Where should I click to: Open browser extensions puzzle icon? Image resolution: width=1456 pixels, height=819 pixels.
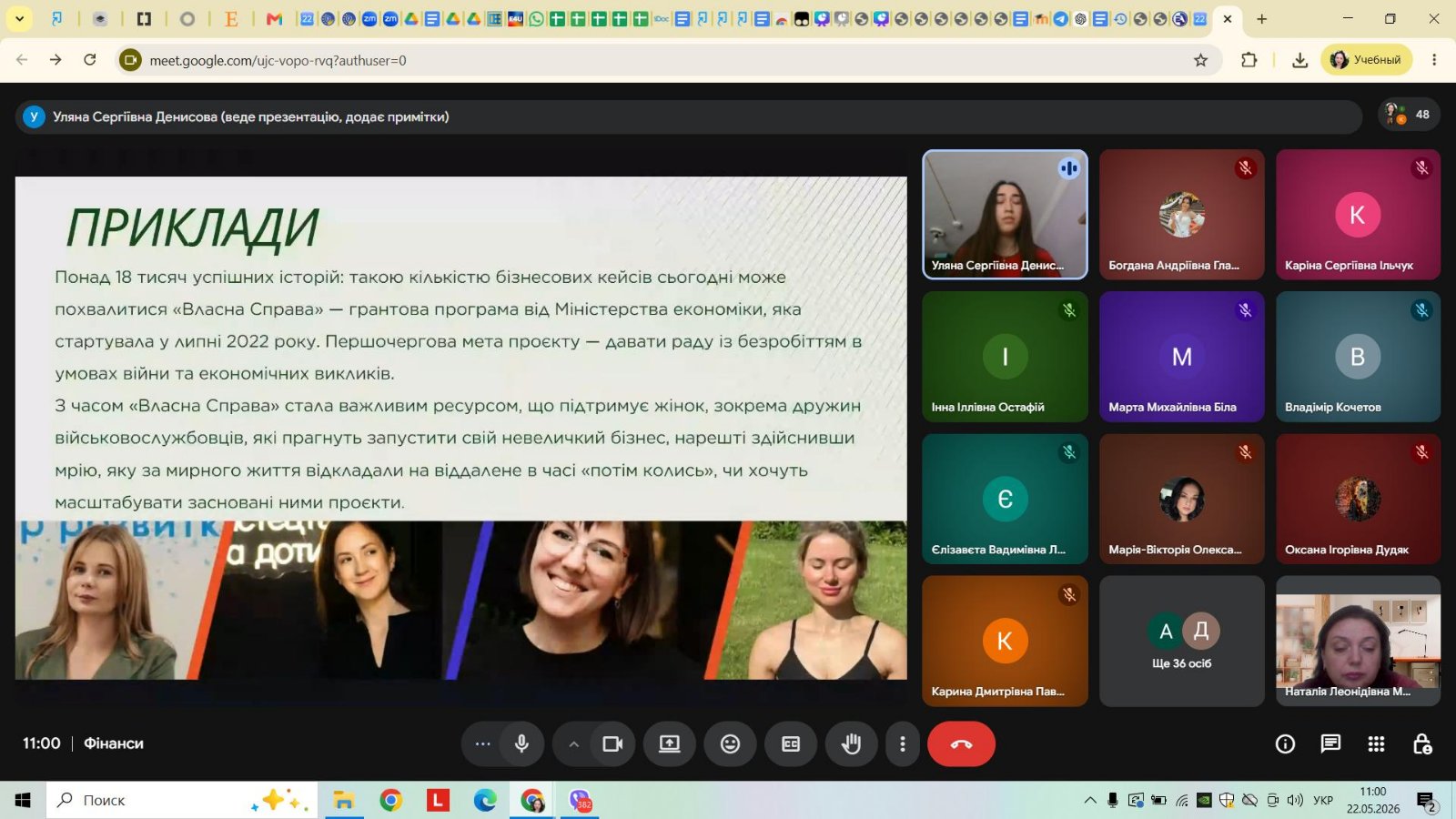click(1249, 60)
